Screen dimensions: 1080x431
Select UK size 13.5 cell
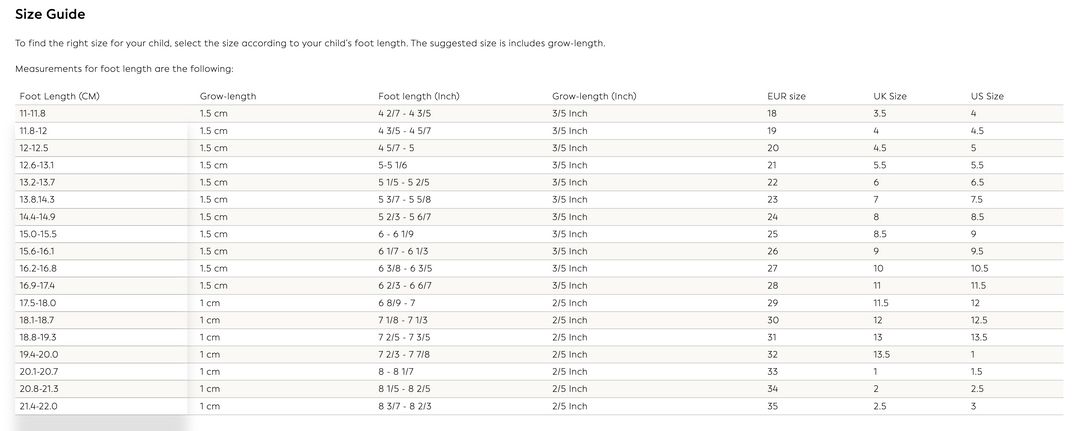pos(880,355)
